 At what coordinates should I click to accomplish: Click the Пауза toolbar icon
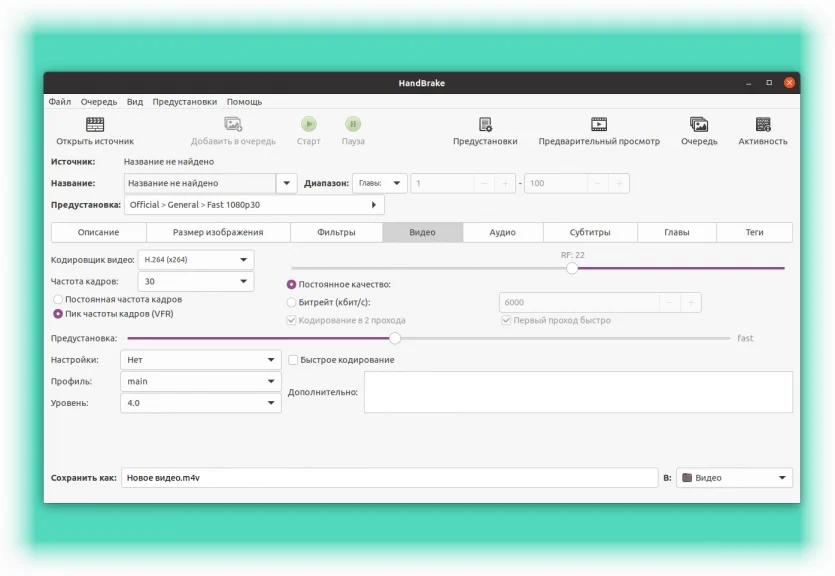(x=353, y=125)
